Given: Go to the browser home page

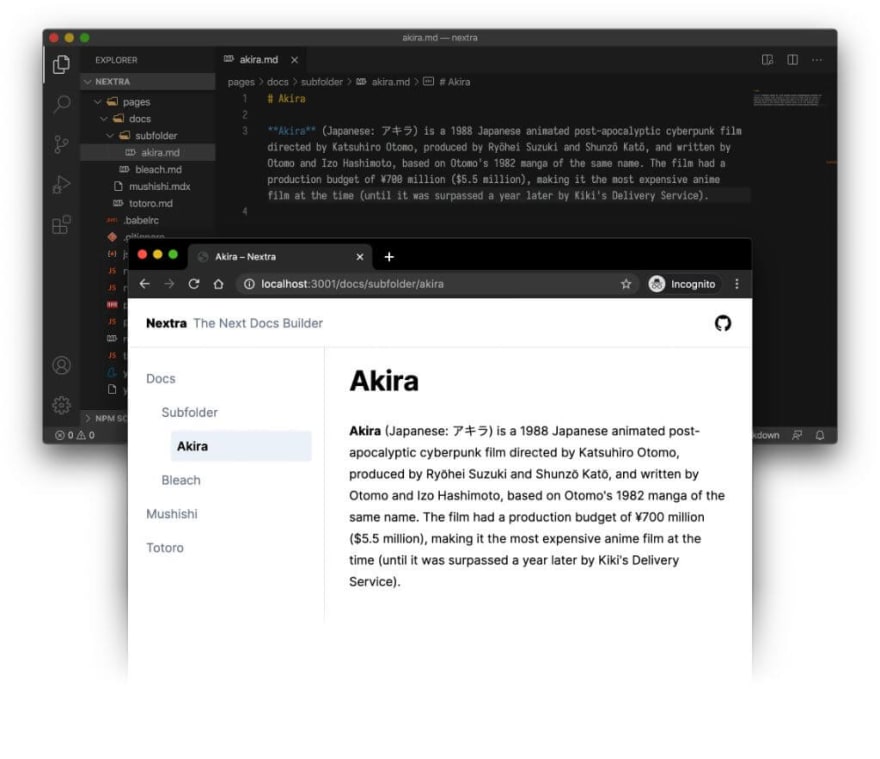Looking at the screenshot, I should 218,284.
